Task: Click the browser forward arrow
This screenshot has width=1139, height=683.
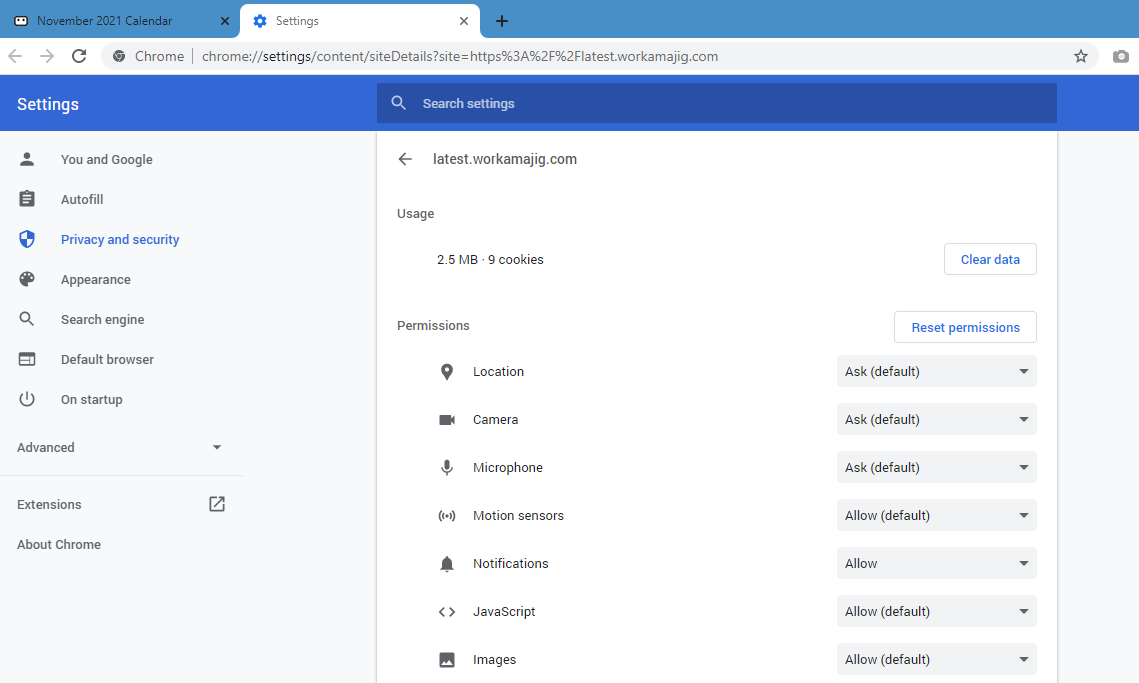Action: [47, 56]
